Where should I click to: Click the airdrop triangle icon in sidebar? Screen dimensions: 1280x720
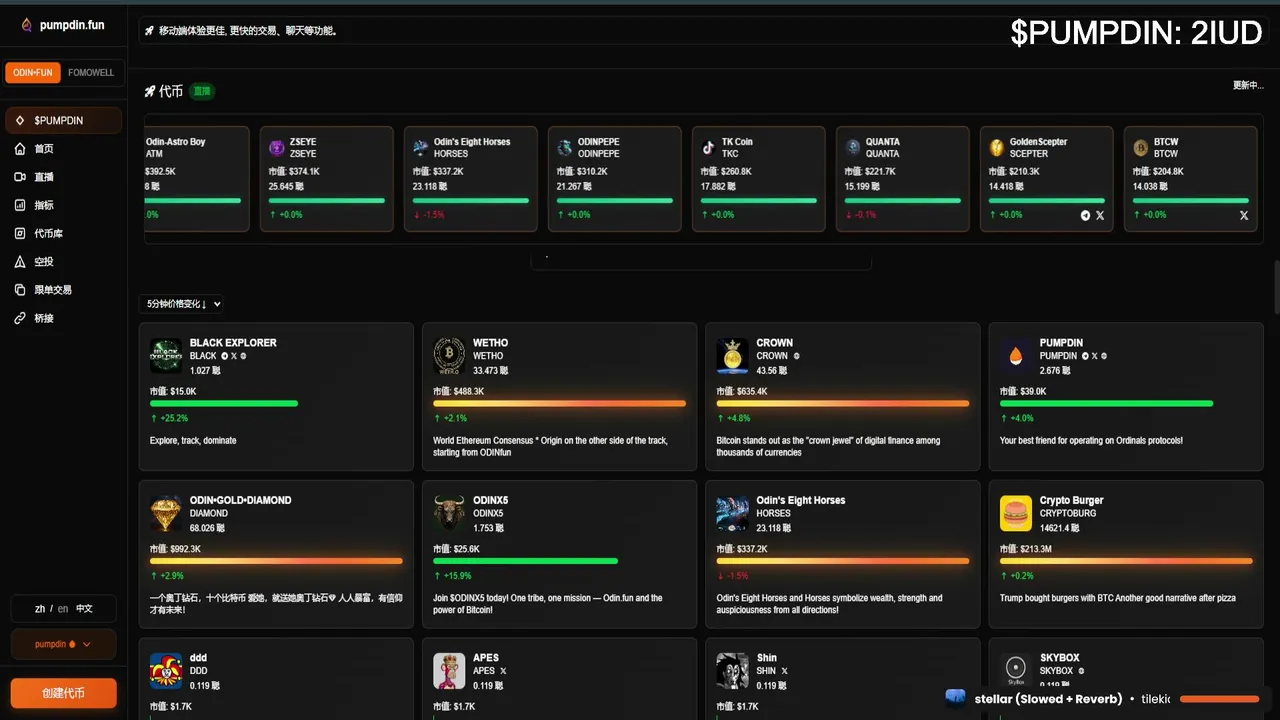pyautogui.click(x=20, y=262)
